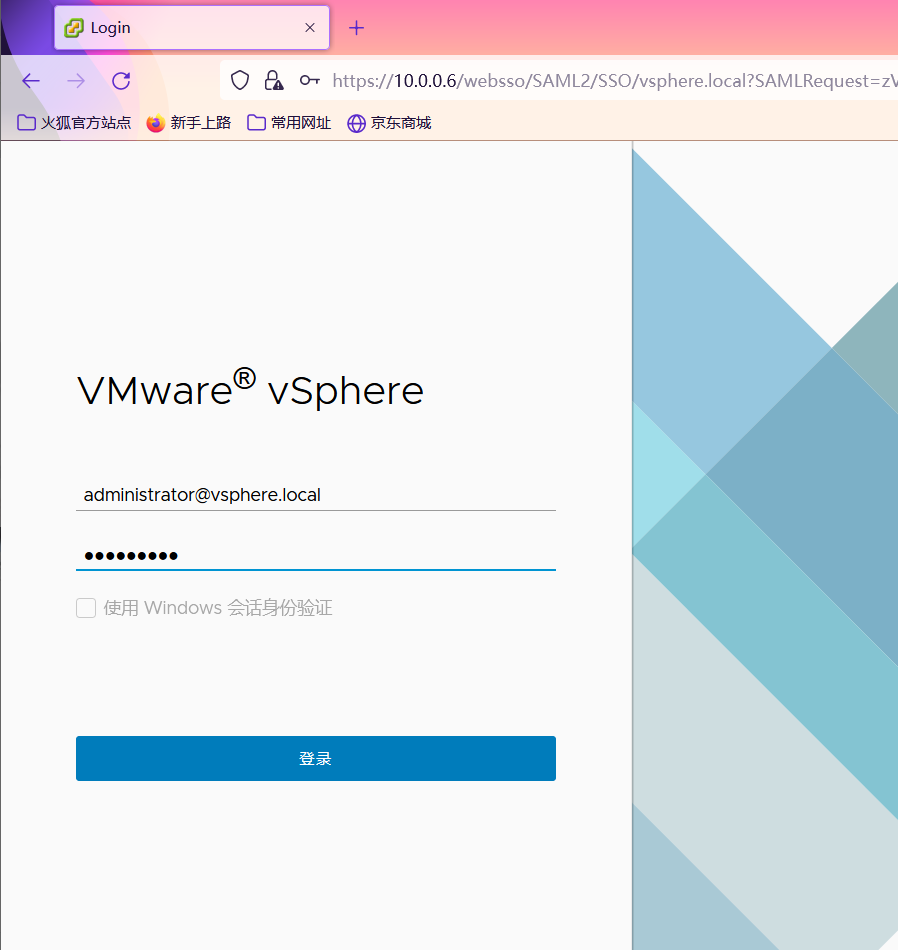Click the browser forward arrow
The width and height of the screenshot is (898, 950).
76,81
